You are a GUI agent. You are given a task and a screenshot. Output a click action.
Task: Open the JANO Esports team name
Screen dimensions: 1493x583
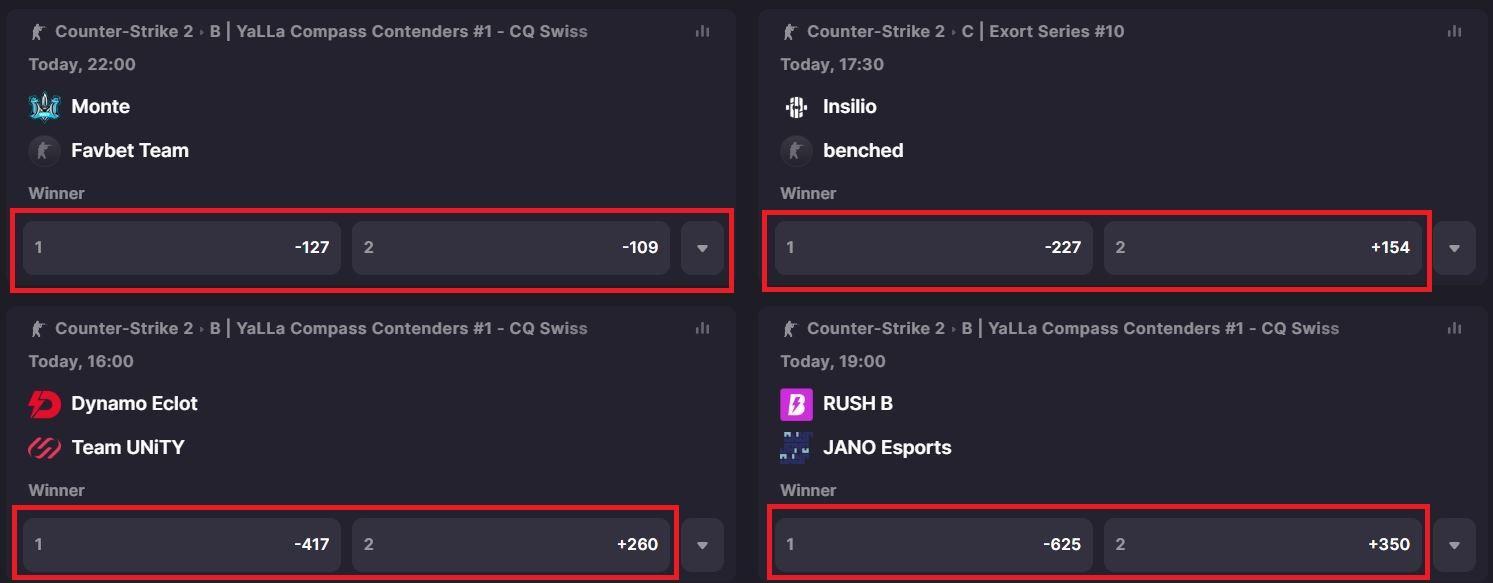(887, 448)
